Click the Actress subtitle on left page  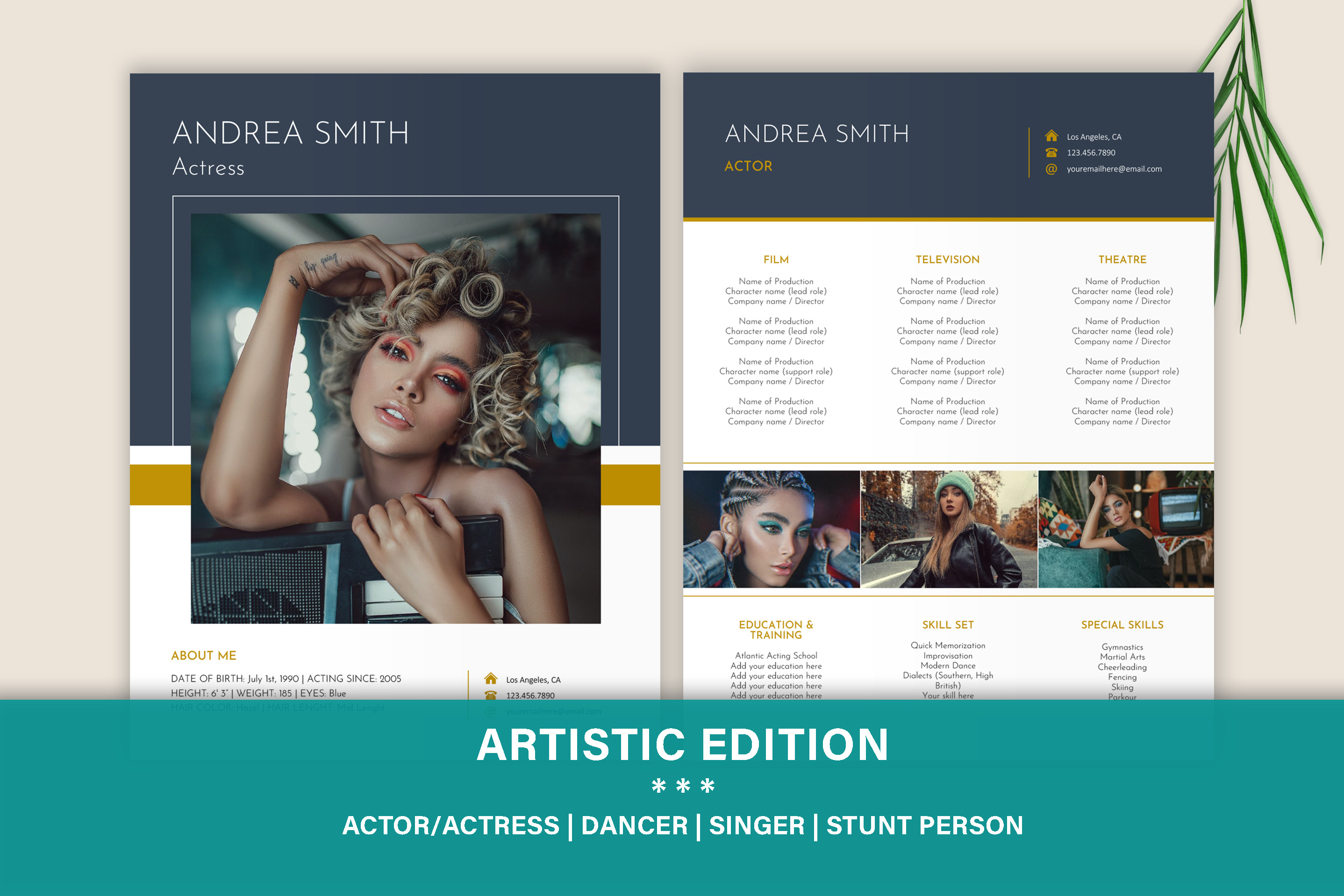tap(208, 167)
